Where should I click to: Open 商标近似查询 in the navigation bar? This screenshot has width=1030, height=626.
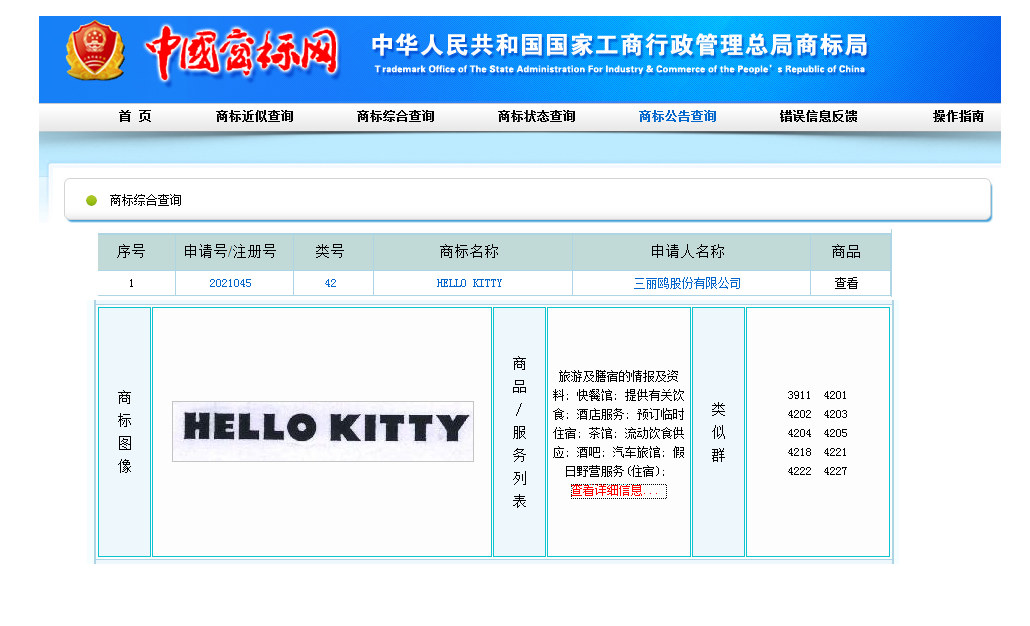[x=255, y=116]
